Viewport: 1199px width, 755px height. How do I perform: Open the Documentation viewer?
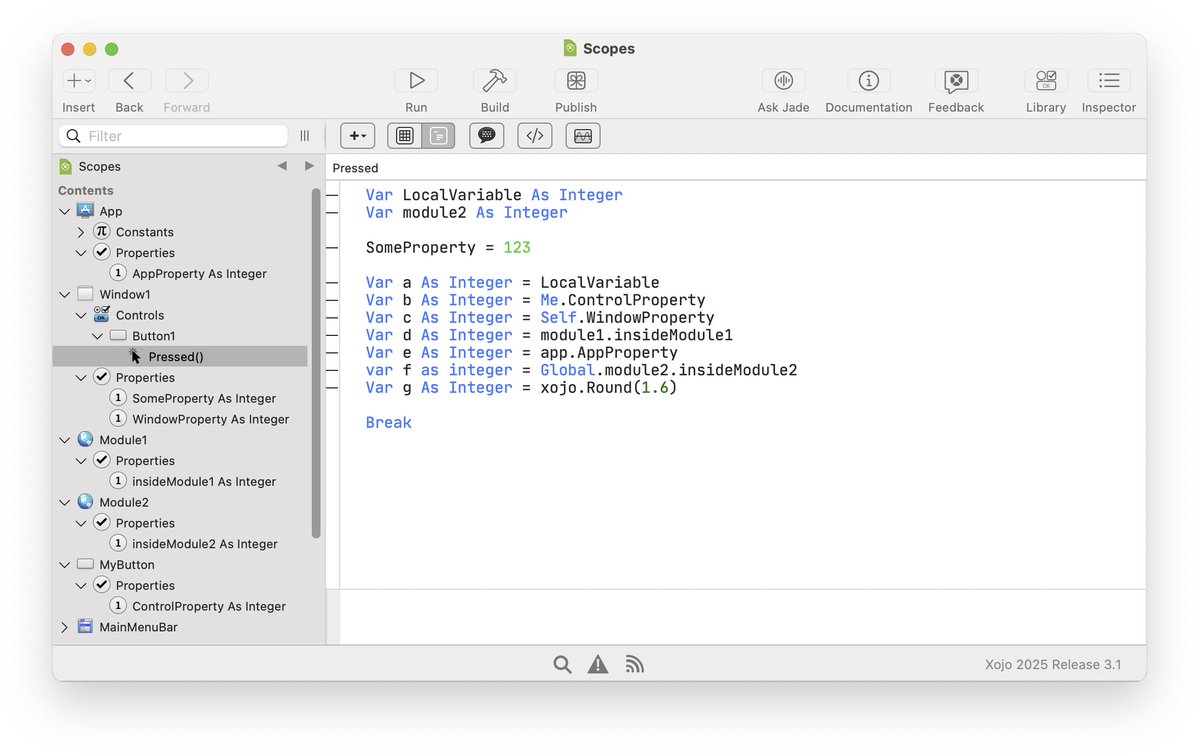pos(869,80)
